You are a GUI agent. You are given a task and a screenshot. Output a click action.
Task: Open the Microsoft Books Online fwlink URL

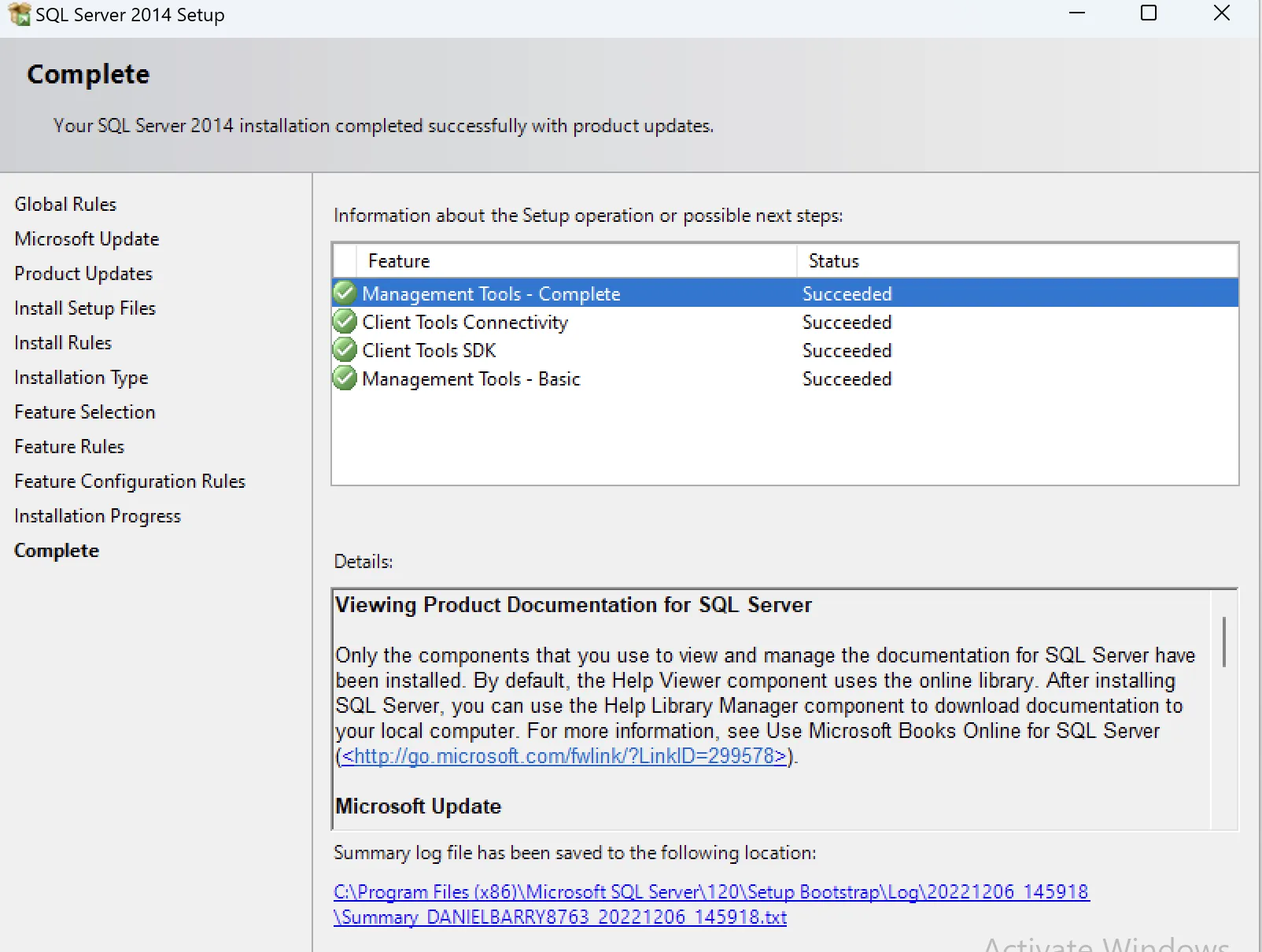(x=564, y=756)
